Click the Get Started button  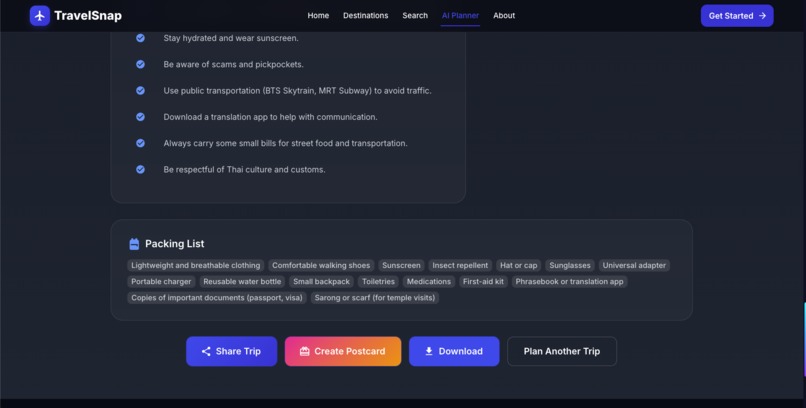coord(737,16)
